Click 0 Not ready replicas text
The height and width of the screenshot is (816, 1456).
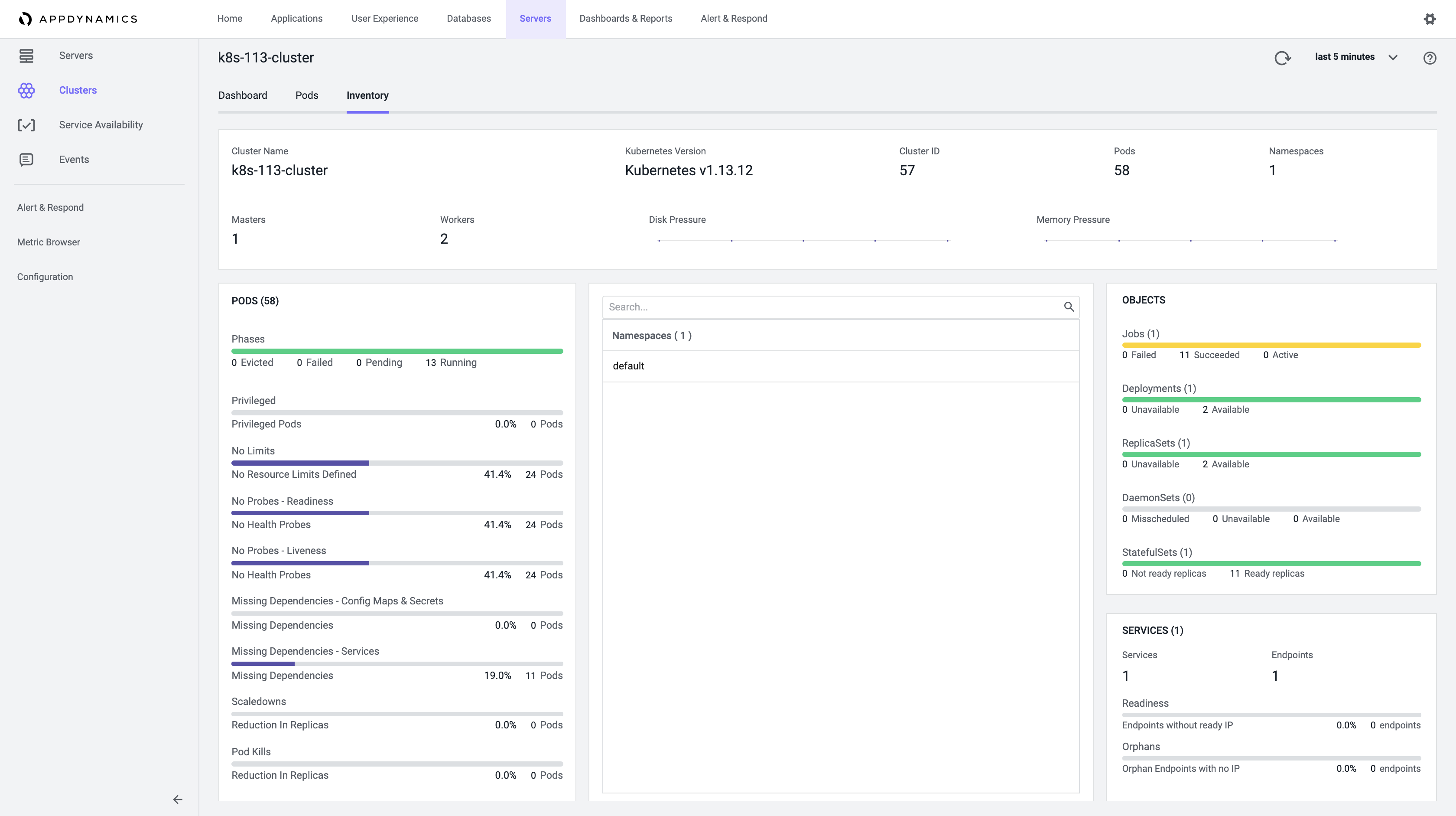tap(1164, 573)
